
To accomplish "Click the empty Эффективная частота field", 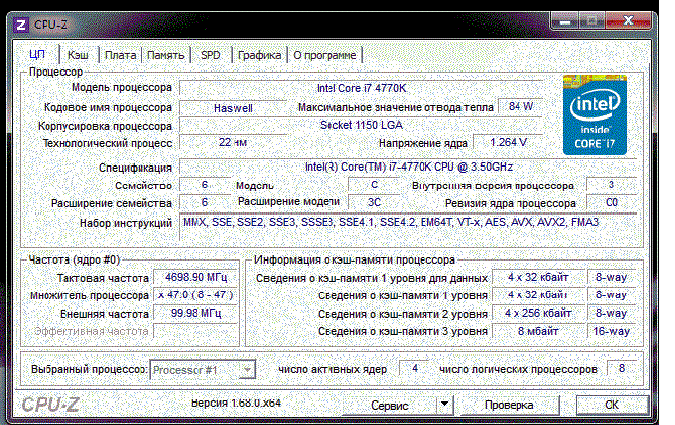I will coord(195,331).
